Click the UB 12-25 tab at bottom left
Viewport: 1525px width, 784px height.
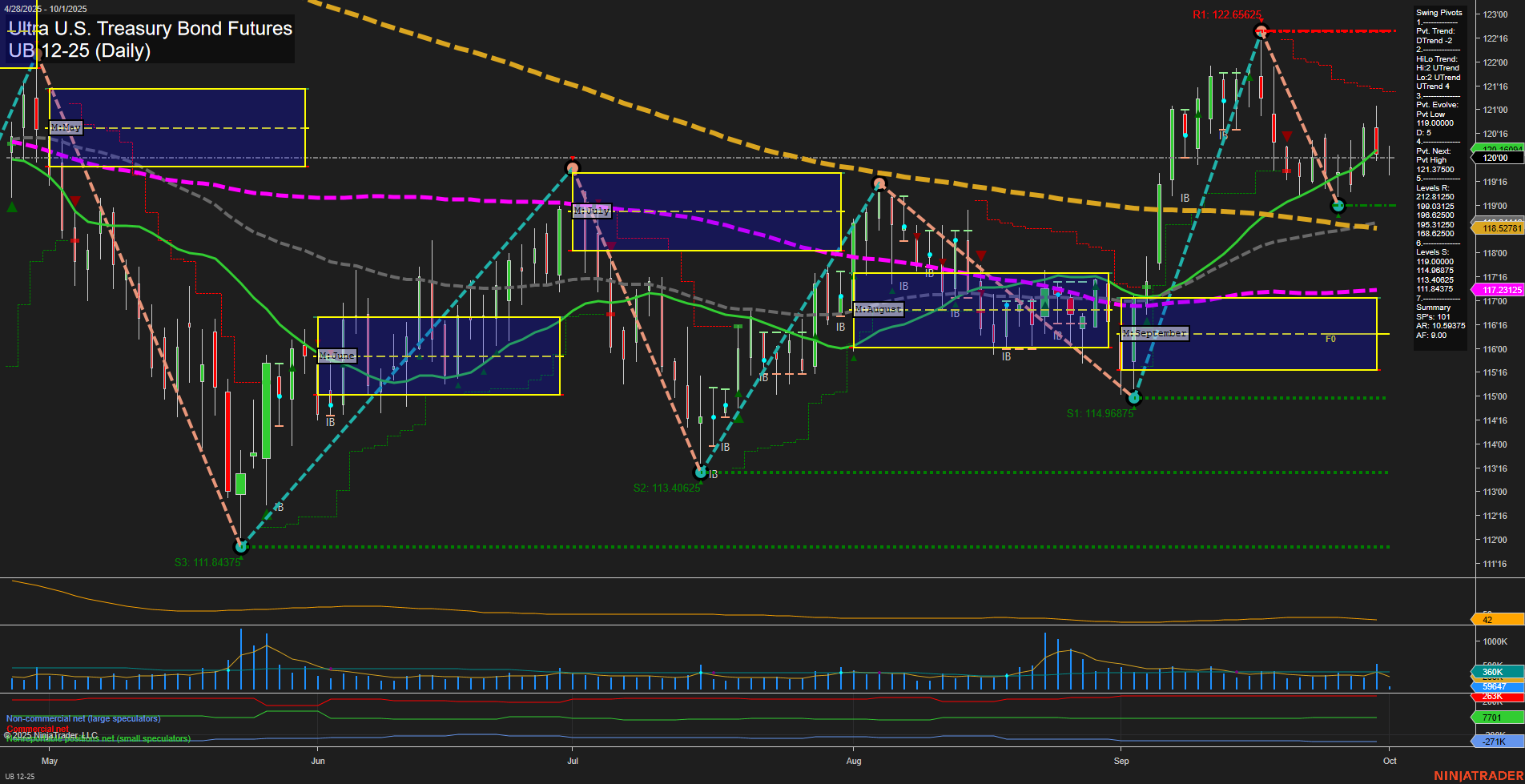20,777
